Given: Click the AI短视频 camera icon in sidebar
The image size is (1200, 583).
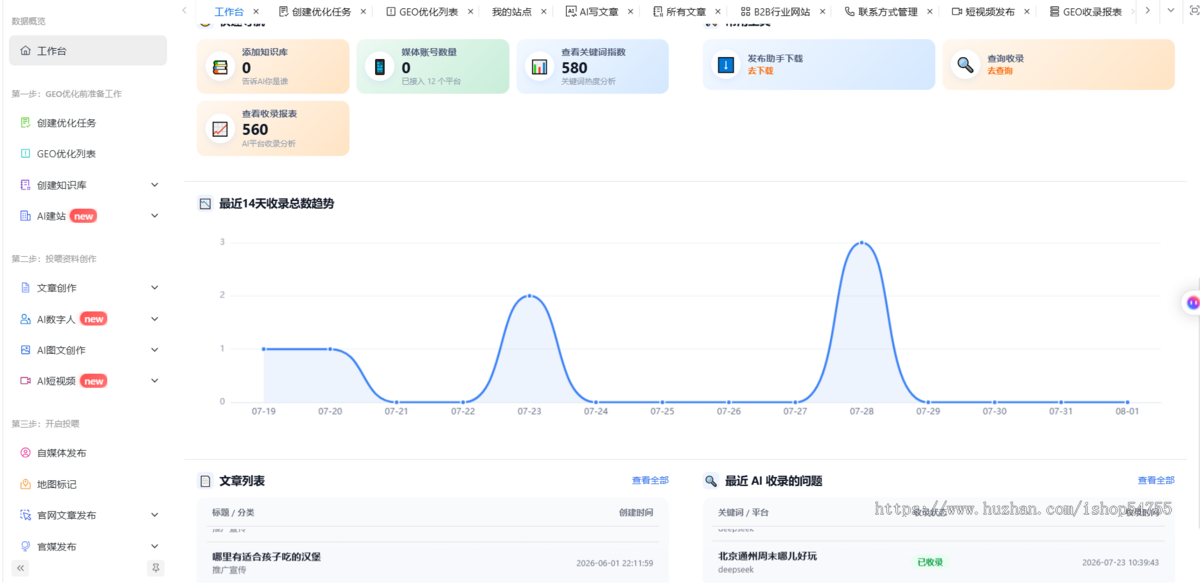Looking at the screenshot, I should coord(26,381).
